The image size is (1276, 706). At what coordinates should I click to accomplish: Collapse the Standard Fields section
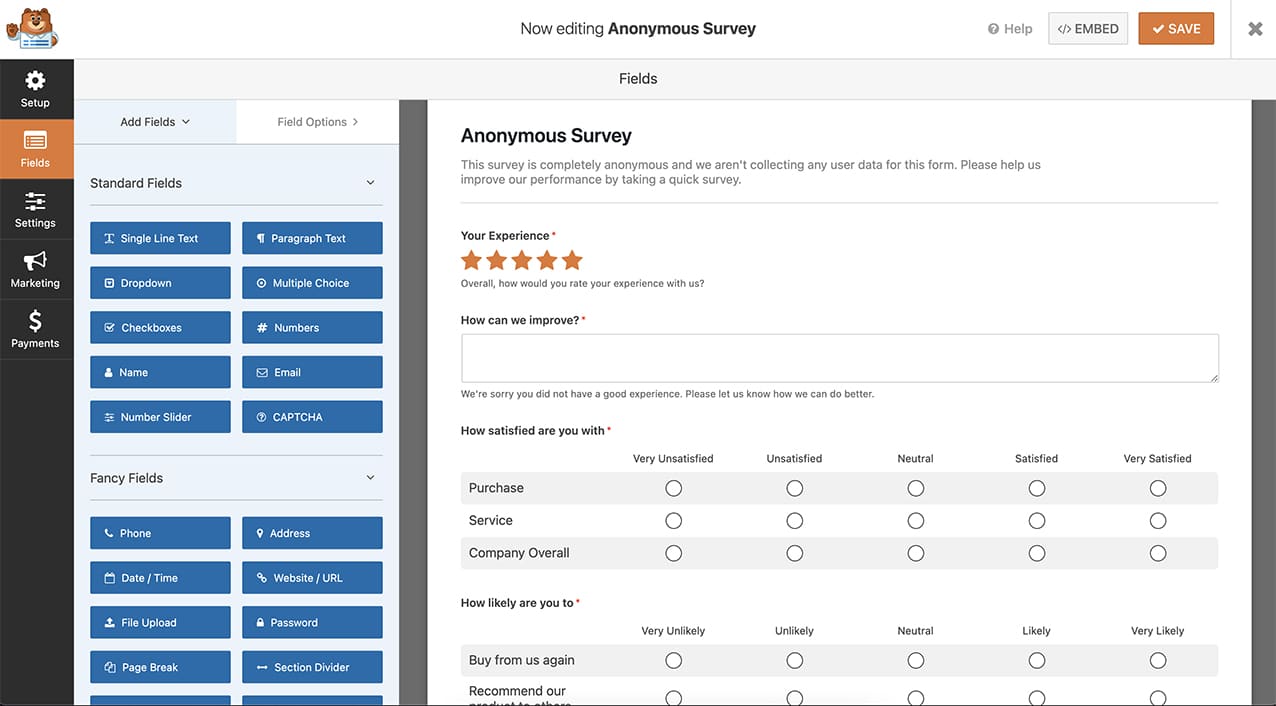(x=370, y=183)
